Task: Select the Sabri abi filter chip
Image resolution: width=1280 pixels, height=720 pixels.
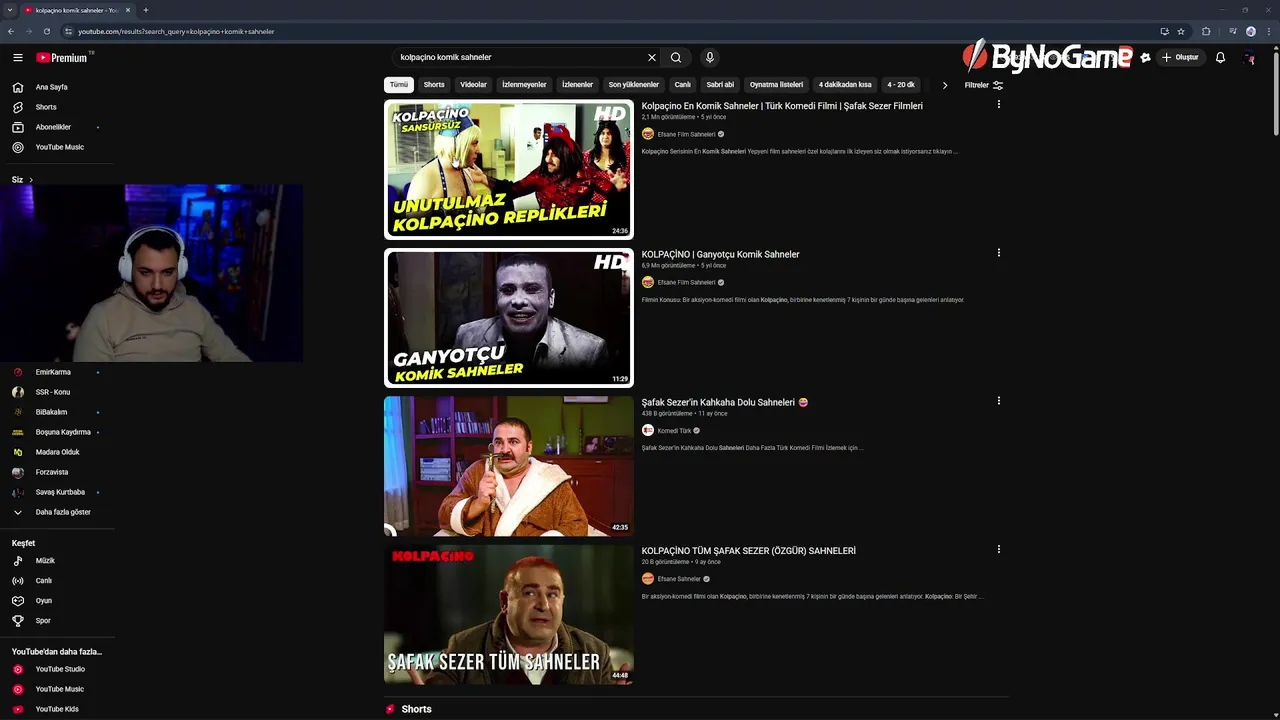Action: [720, 85]
